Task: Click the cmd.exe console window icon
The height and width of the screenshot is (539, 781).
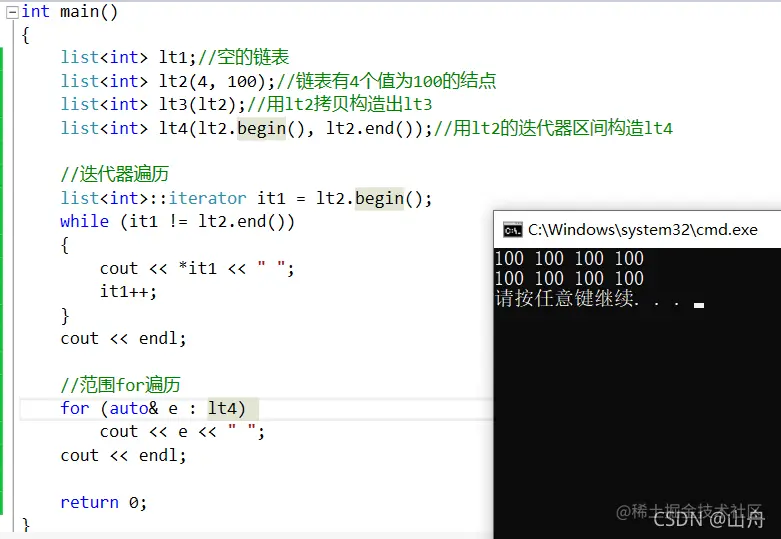Action: [x=513, y=230]
